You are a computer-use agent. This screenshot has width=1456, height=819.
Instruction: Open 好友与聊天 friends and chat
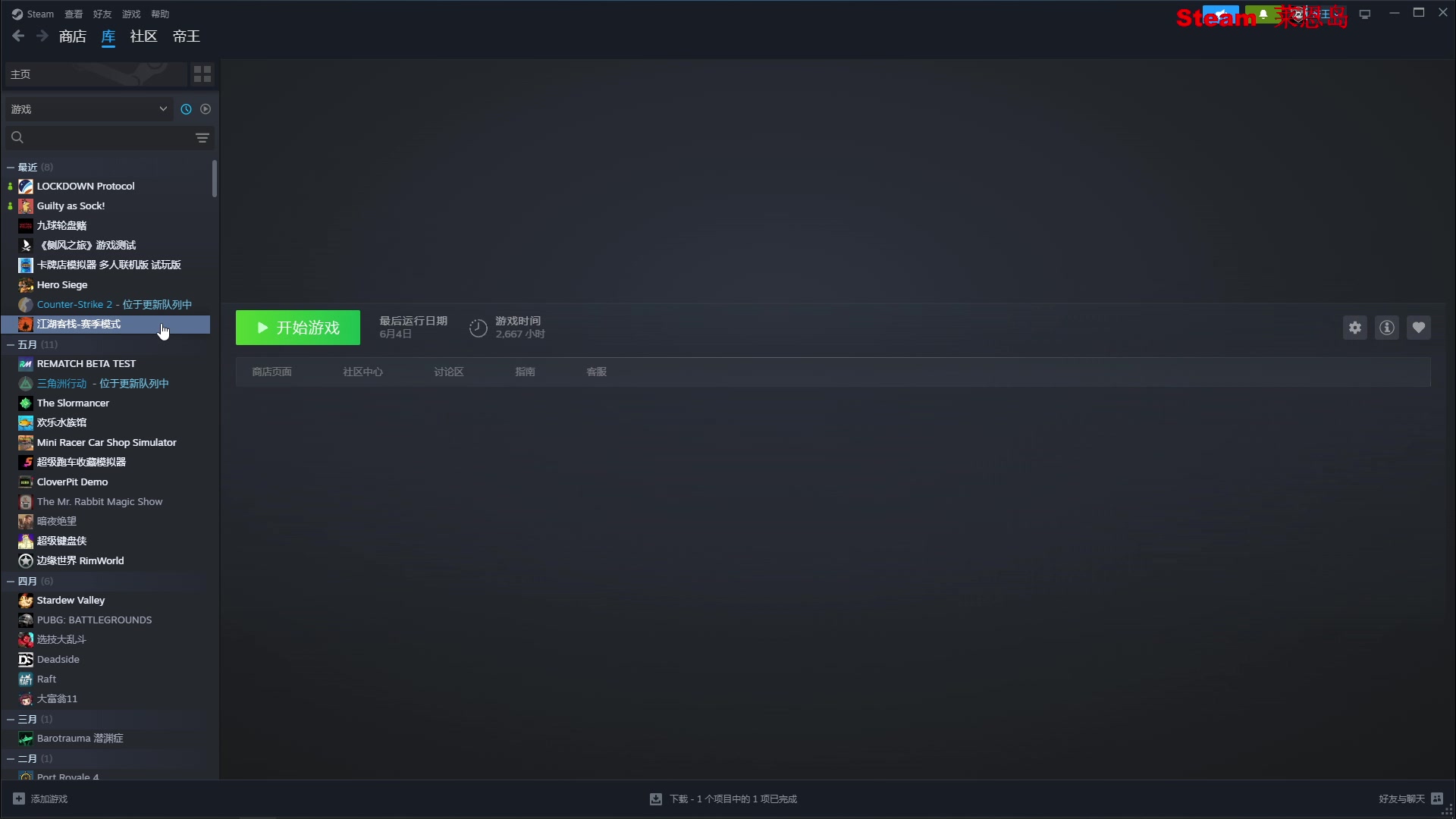[1410, 799]
